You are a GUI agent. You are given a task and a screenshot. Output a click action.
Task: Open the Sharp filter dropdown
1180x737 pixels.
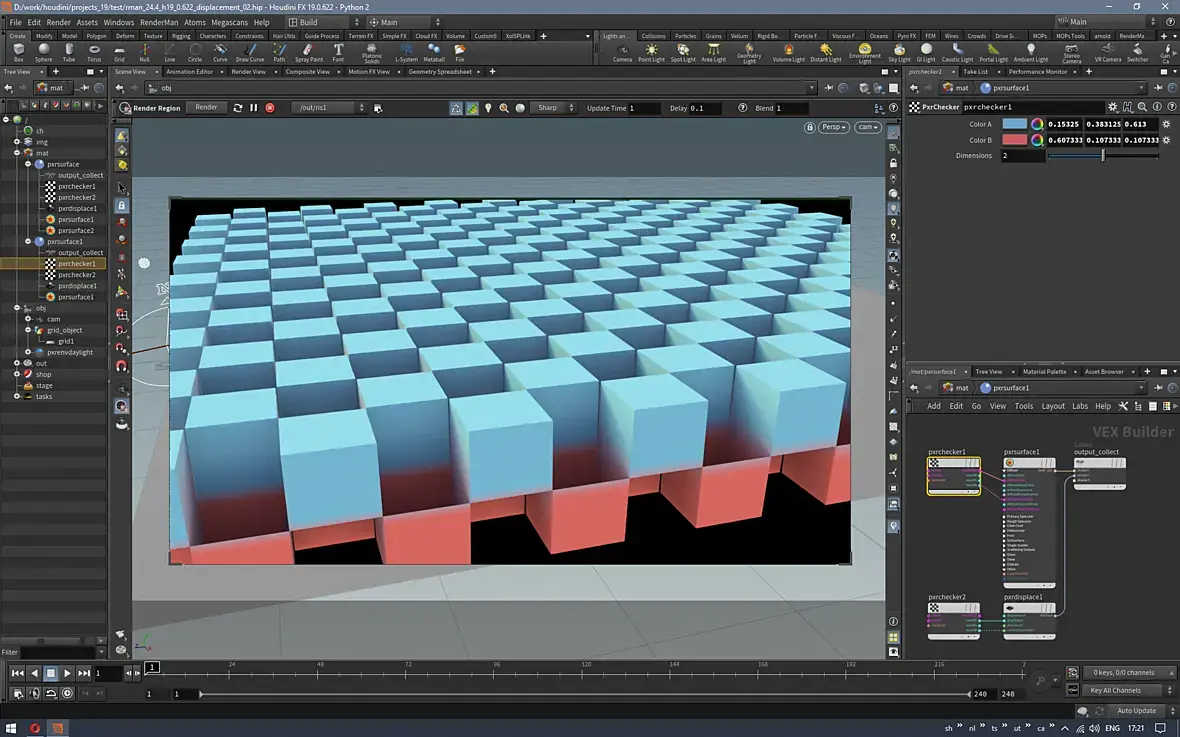(x=553, y=108)
